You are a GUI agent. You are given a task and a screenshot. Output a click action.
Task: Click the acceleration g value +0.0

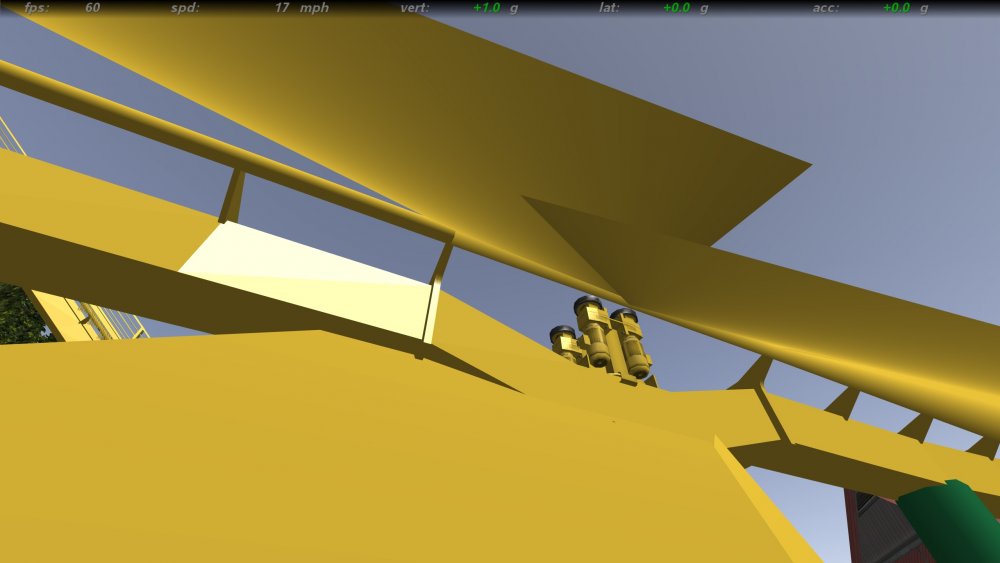click(896, 8)
